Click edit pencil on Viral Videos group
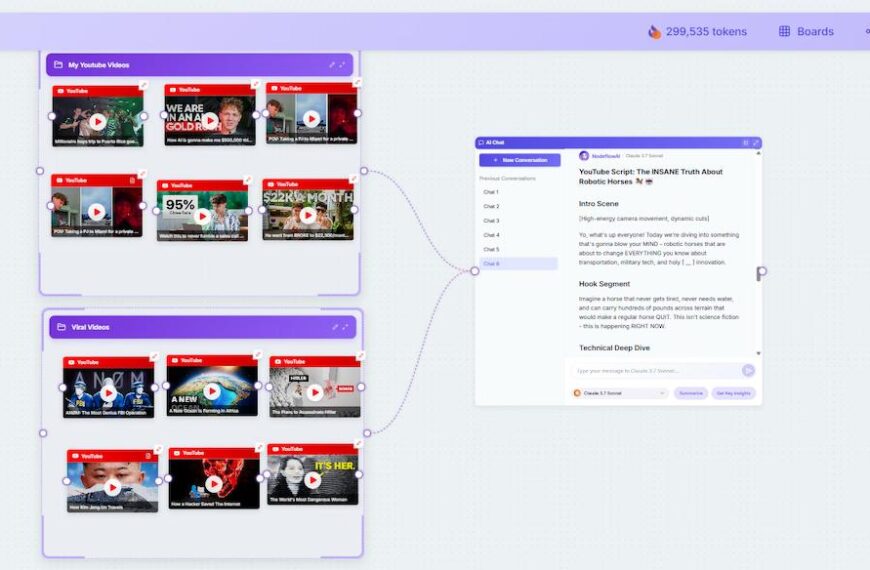 (x=334, y=327)
